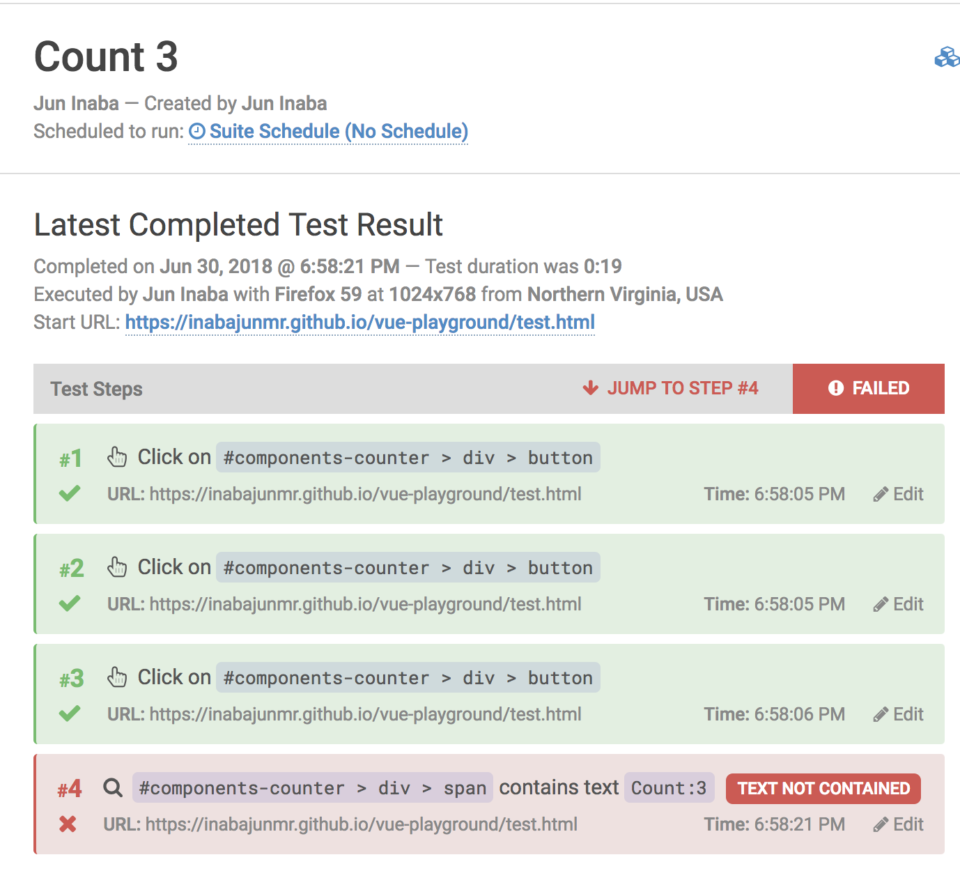Click the pencil icon on step #1

point(880,495)
